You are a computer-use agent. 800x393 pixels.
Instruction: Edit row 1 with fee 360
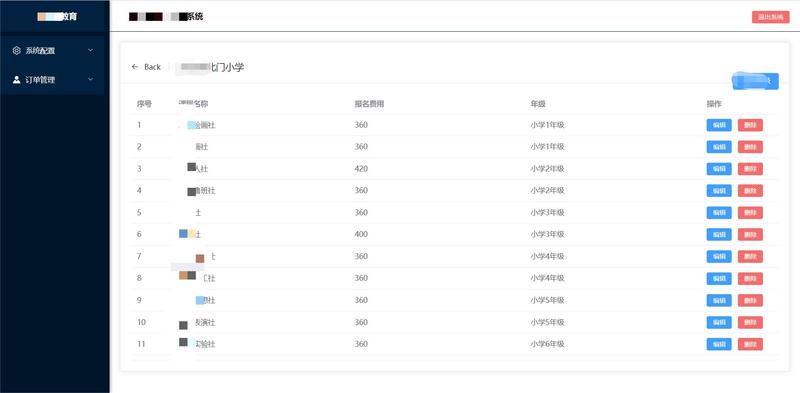point(719,125)
